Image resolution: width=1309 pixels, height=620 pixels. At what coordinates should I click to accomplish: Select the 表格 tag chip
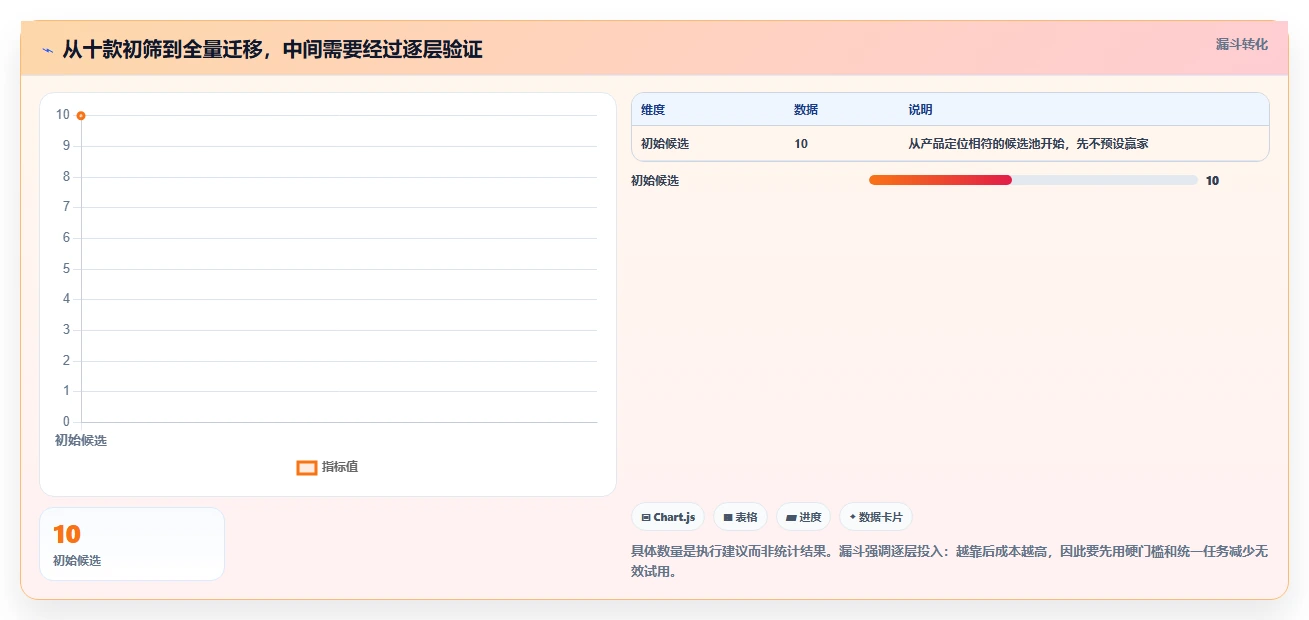pos(740,517)
